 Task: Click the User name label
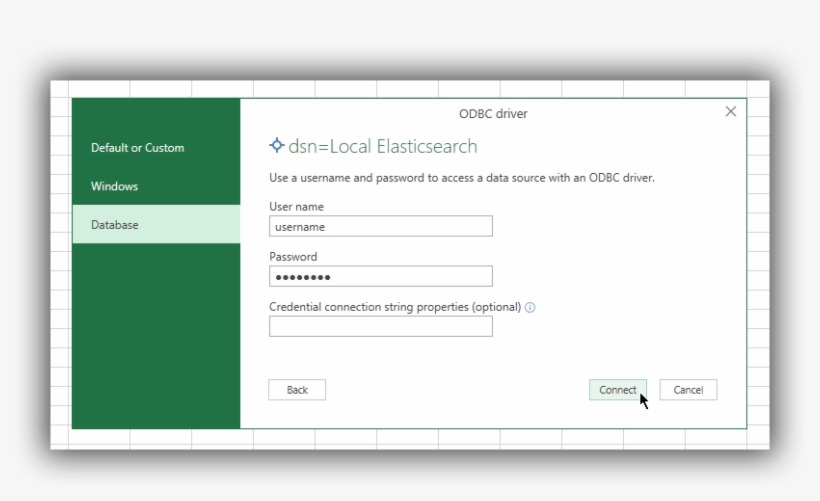pyautogui.click(x=296, y=207)
